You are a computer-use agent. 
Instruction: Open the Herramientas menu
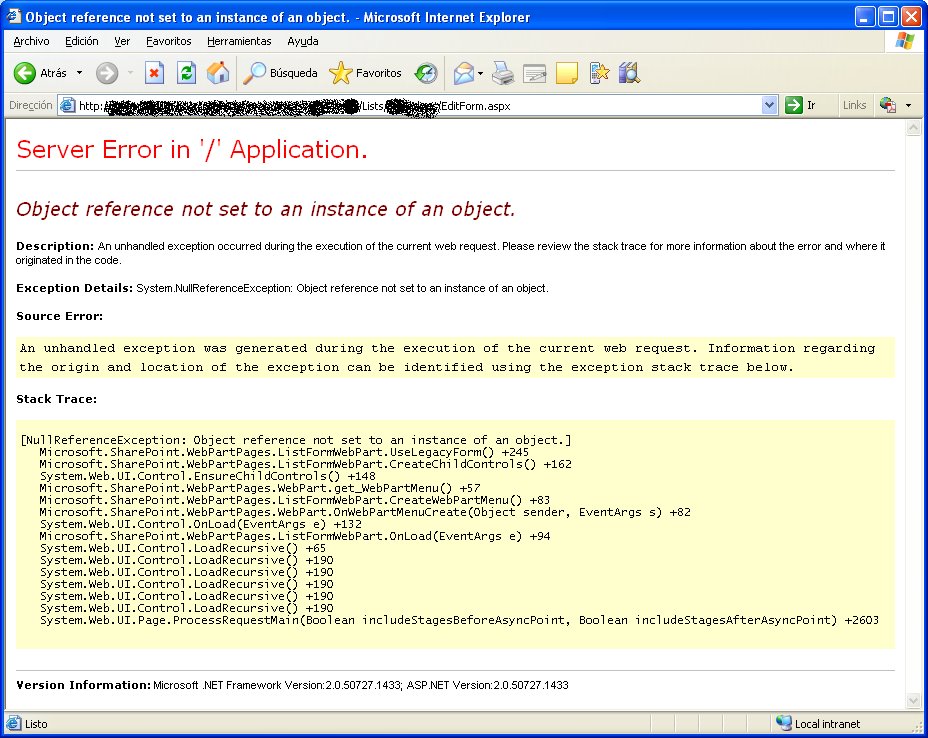click(x=239, y=41)
